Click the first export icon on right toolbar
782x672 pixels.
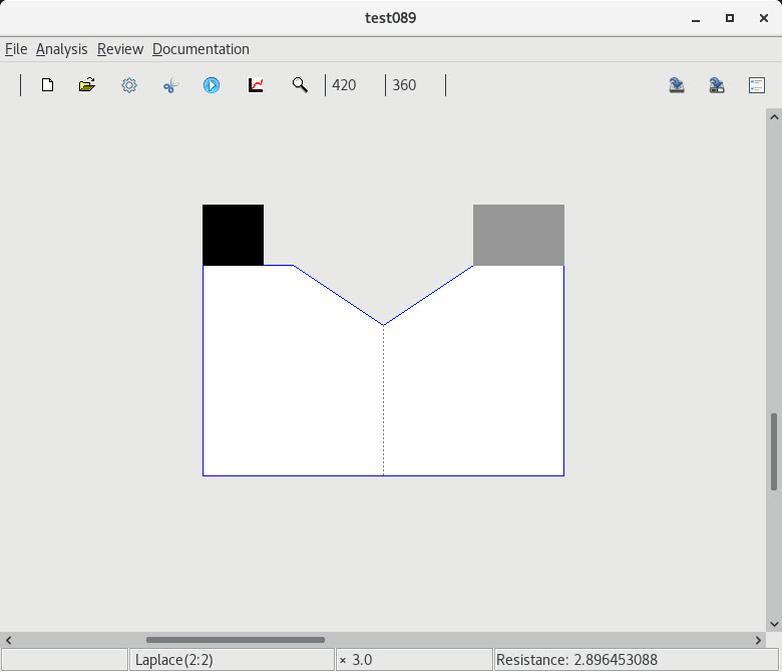click(x=677, y=85)
